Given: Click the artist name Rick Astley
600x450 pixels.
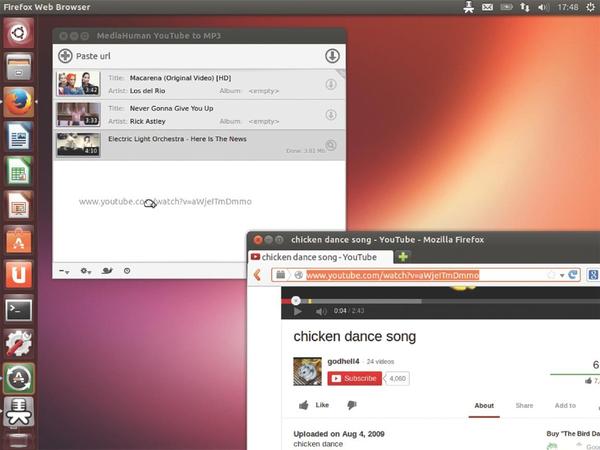Looking at the screenshot, I should [147, 121].
